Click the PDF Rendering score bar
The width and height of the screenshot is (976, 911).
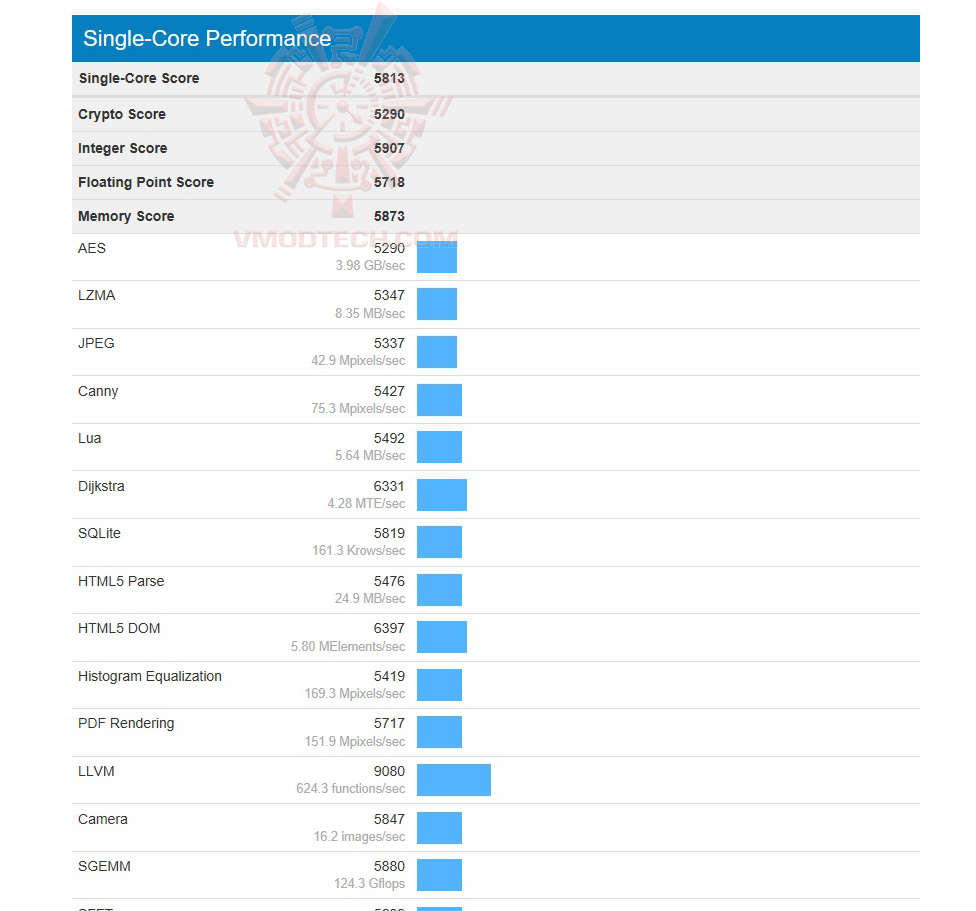point(439,732)
